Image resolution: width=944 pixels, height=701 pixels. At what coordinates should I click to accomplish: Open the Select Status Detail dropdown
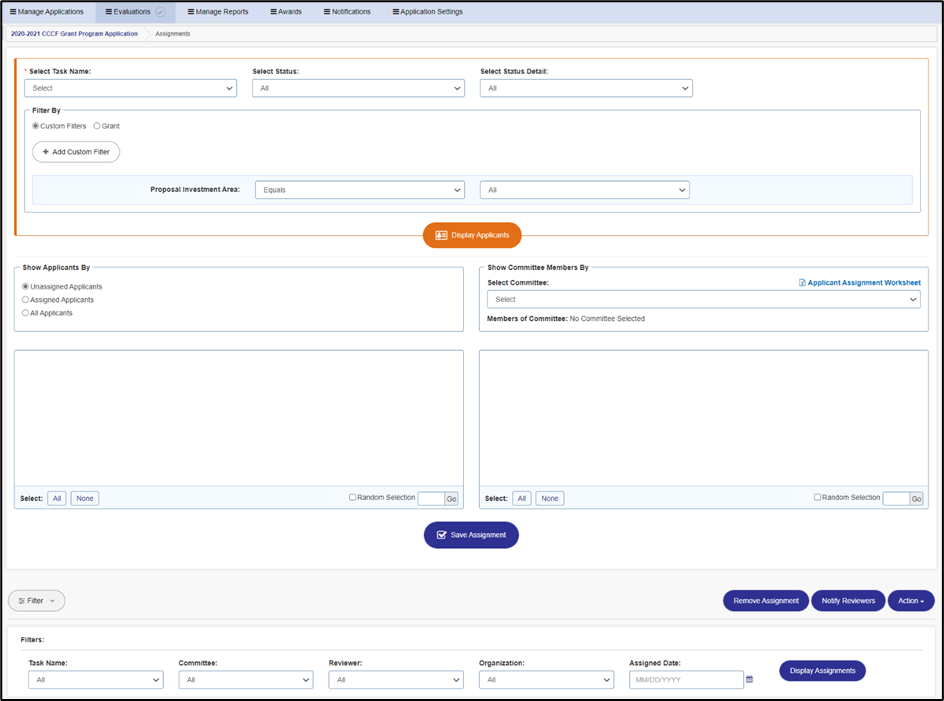[586, 88]
